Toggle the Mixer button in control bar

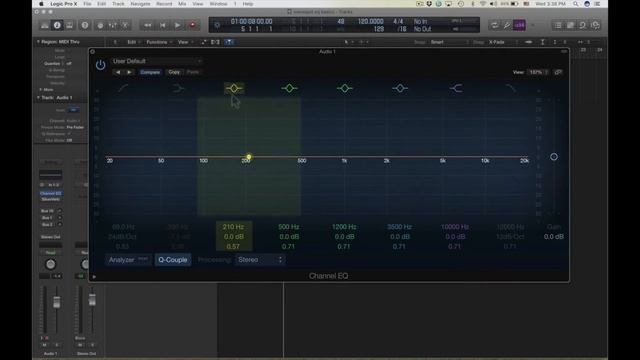coord(113,25)
